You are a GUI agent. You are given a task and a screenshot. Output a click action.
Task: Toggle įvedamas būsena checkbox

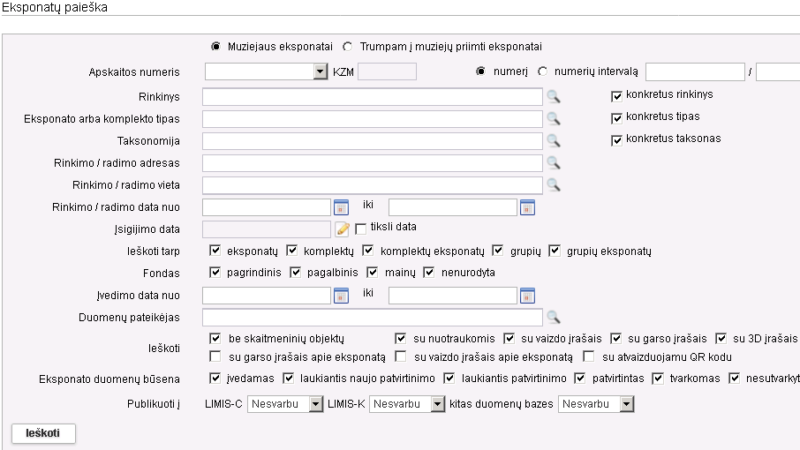[x=215, y=378]
